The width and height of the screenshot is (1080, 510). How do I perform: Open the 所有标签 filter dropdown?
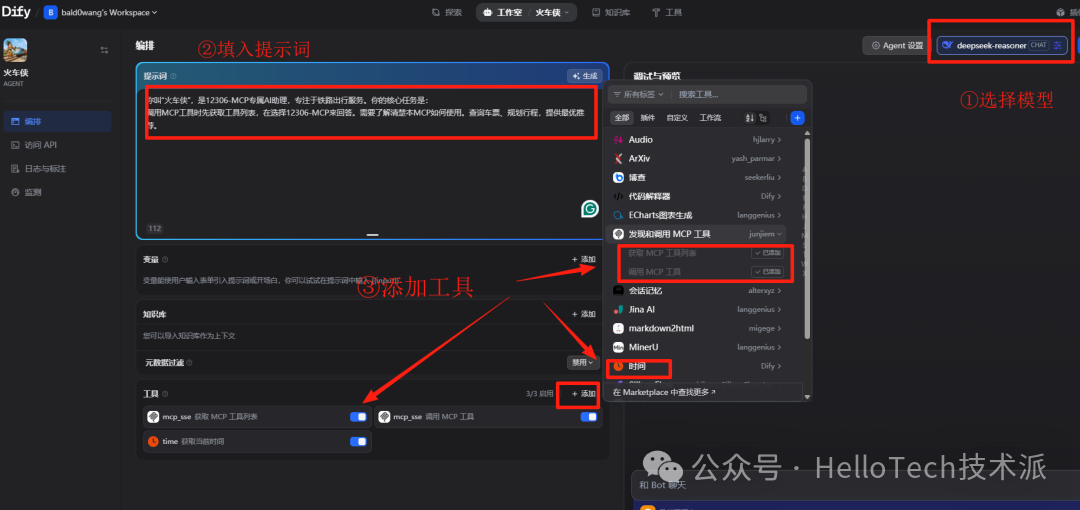[x=638, y=94]
